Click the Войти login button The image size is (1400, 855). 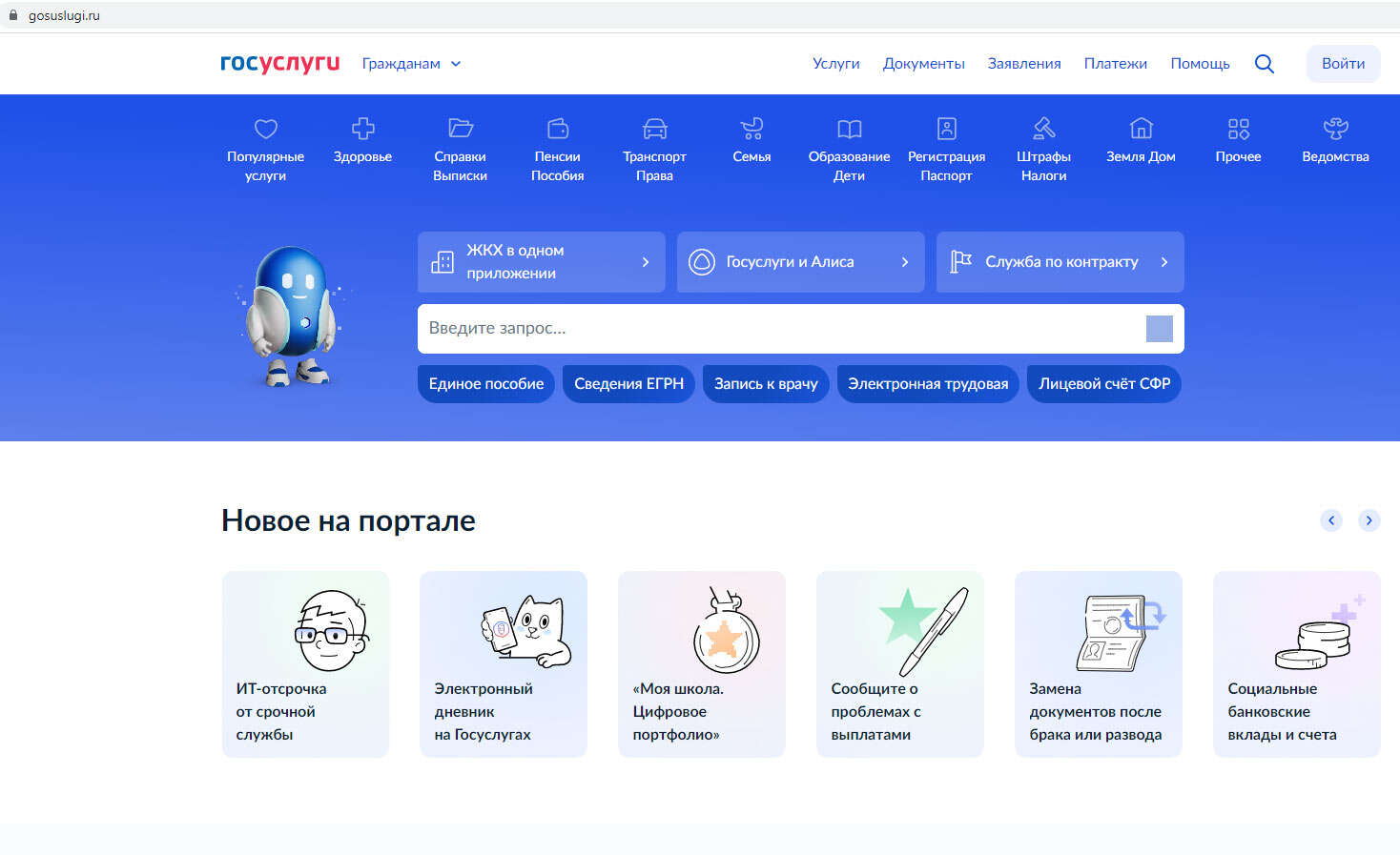(1343, 64)
